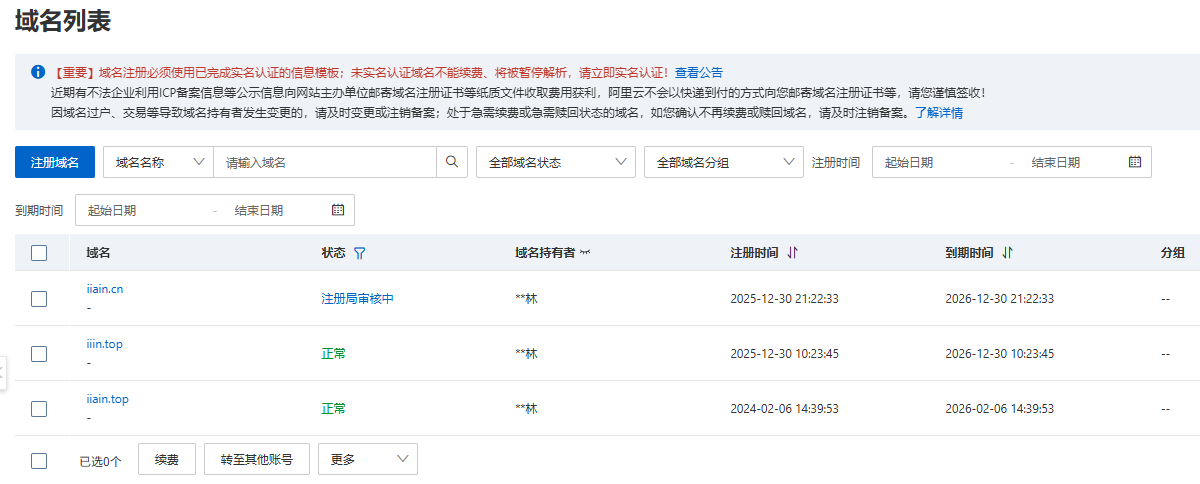Image resolution: width=1200 pixels, height=484 pixels.
Task: Click the search magnifier icon
Action: coord(451,162)
